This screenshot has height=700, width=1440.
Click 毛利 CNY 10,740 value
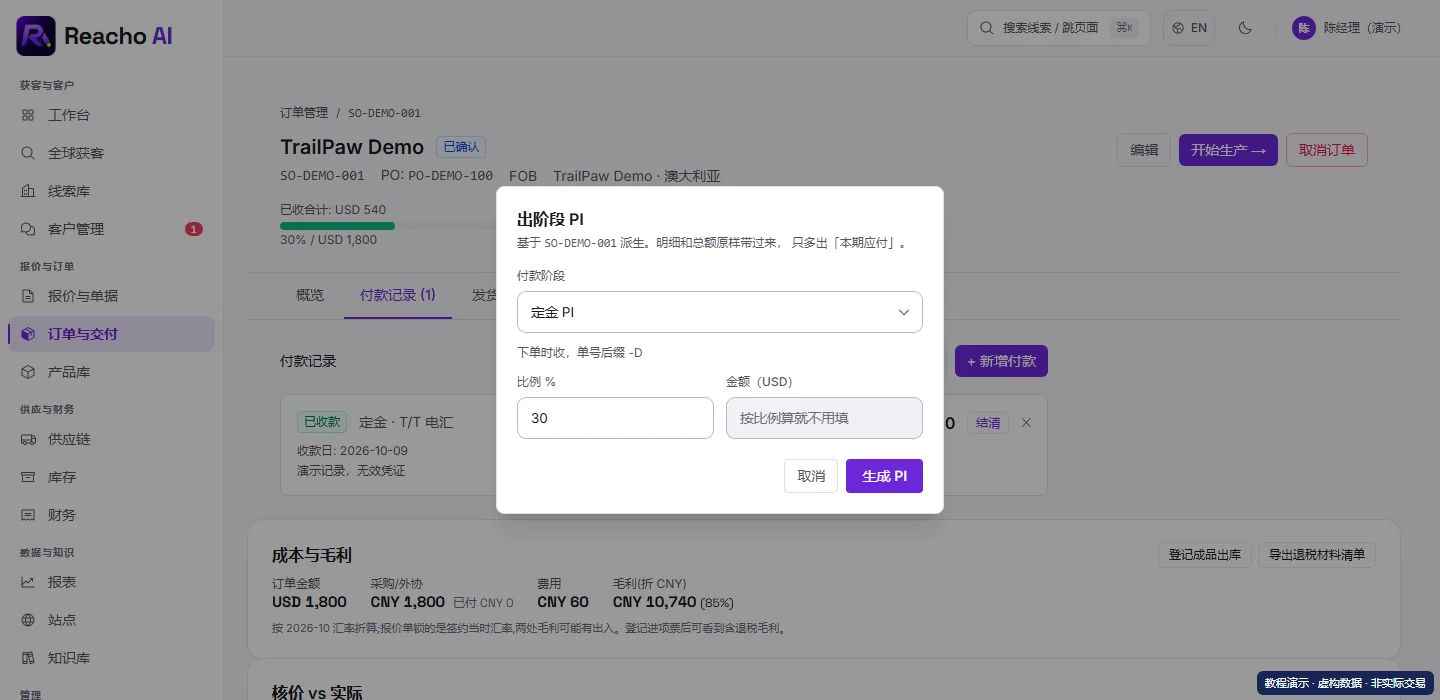654,602
